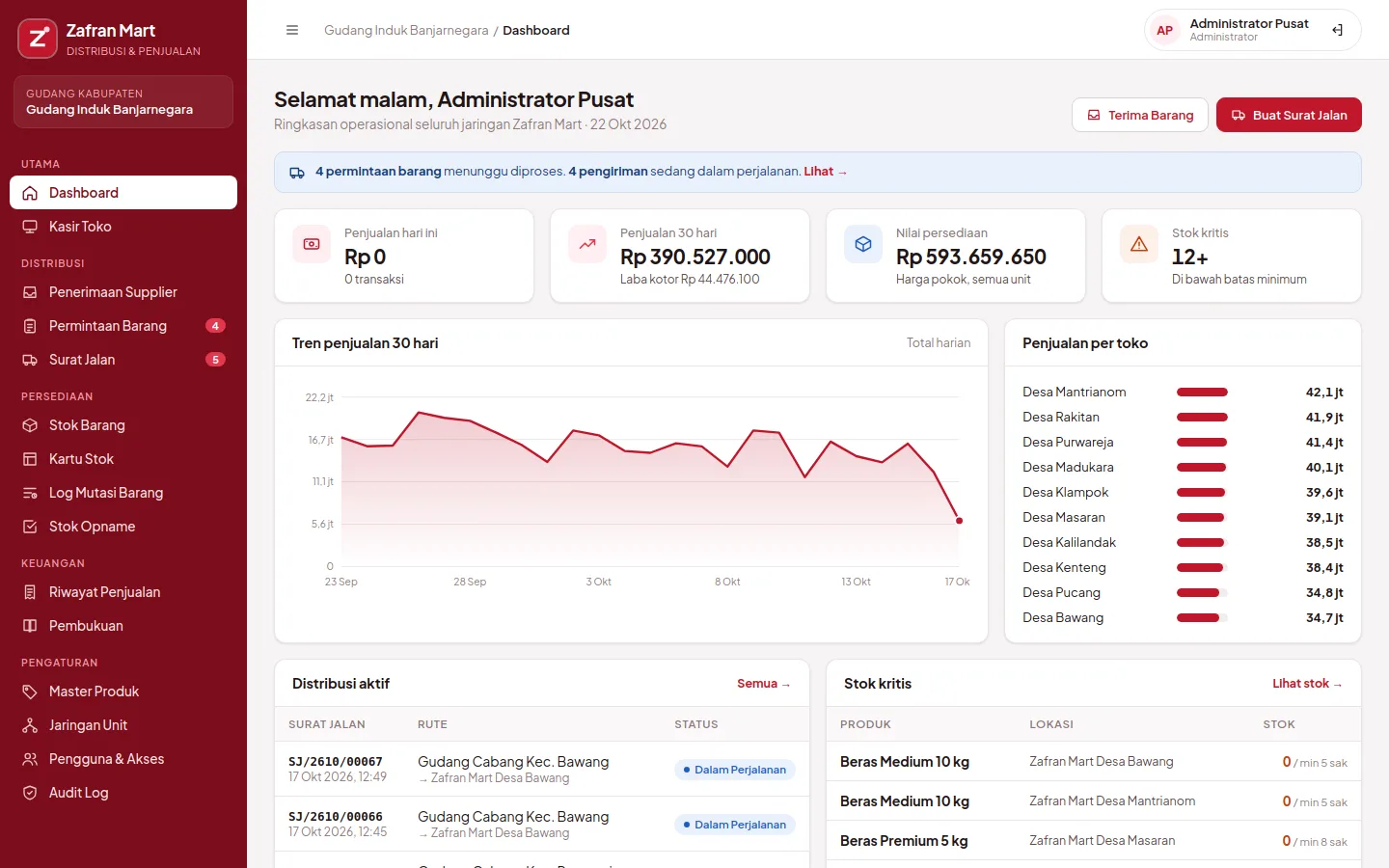
Task: Click the Penjualan 30 hari trend icon
Action: 587,244
